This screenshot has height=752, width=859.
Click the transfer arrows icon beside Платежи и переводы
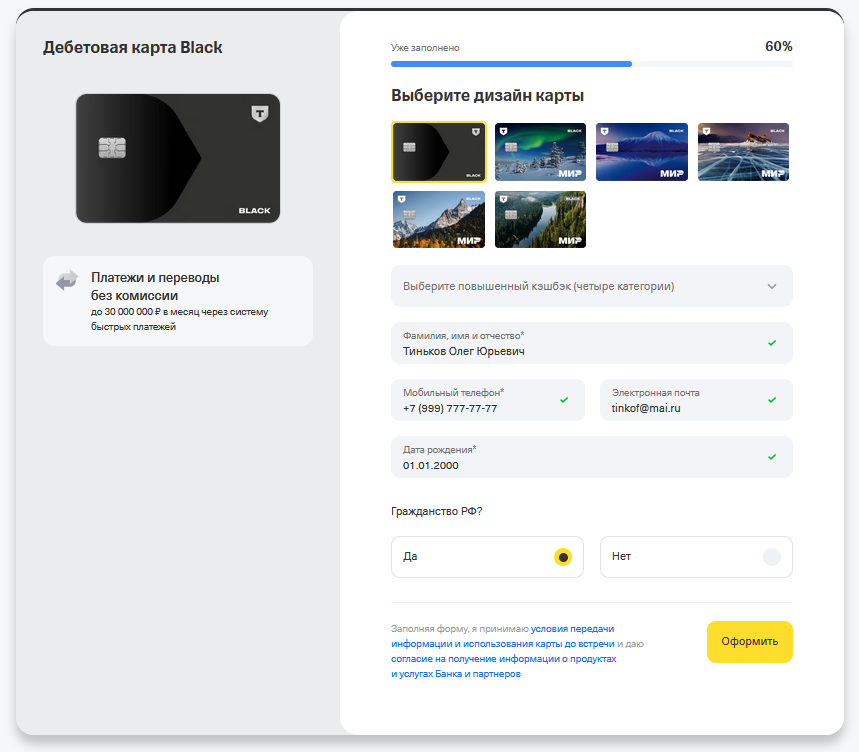(67, 280)
